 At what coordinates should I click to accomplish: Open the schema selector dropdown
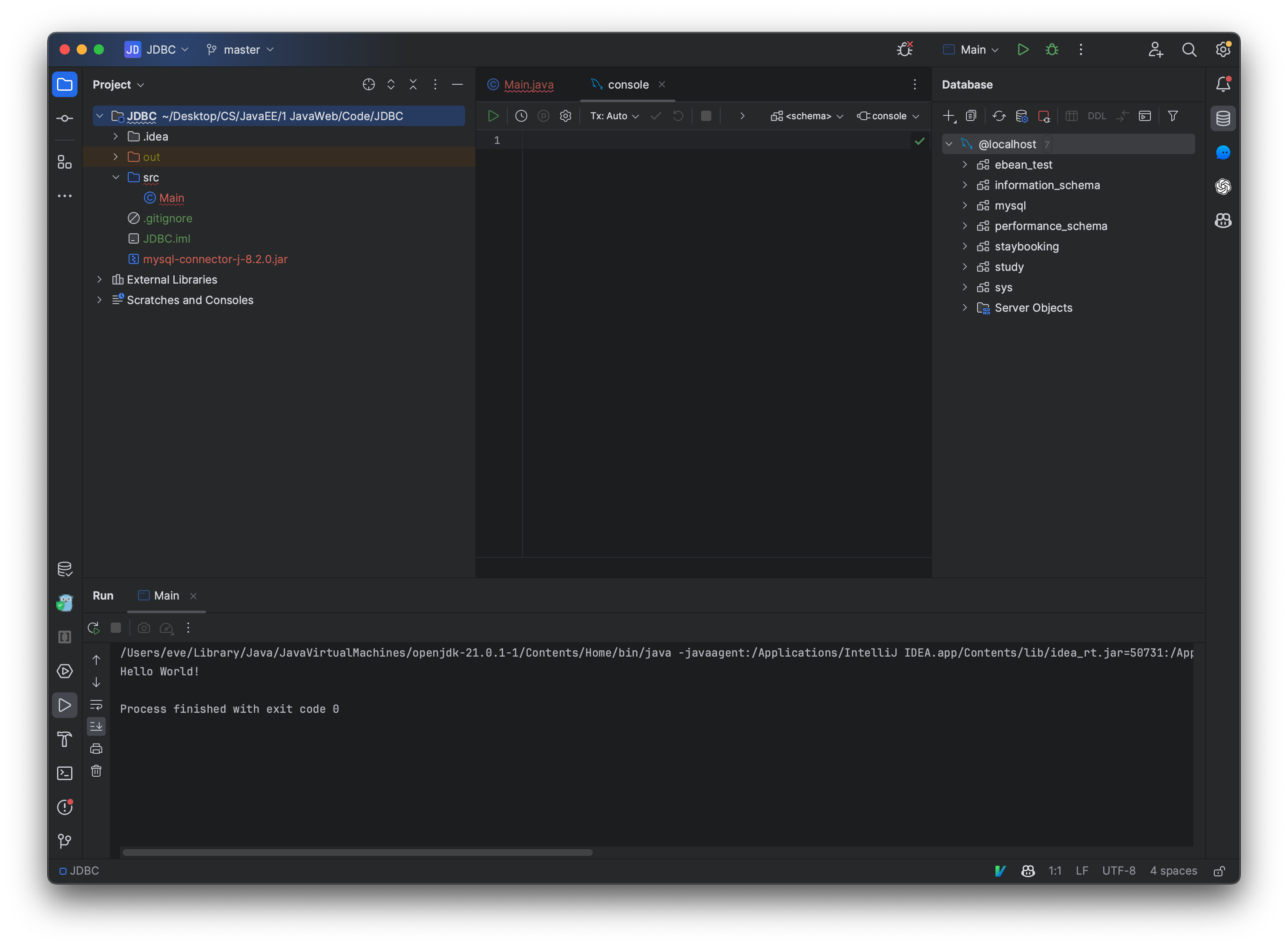click(x=807, y=116)
